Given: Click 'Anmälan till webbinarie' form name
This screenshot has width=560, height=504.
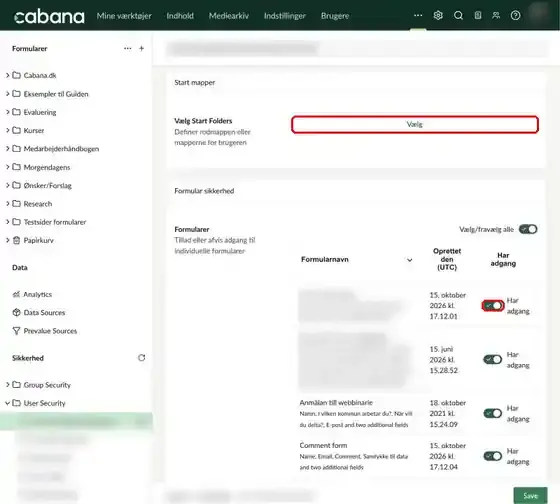Looking at the screenshot, I should (336, 403).
